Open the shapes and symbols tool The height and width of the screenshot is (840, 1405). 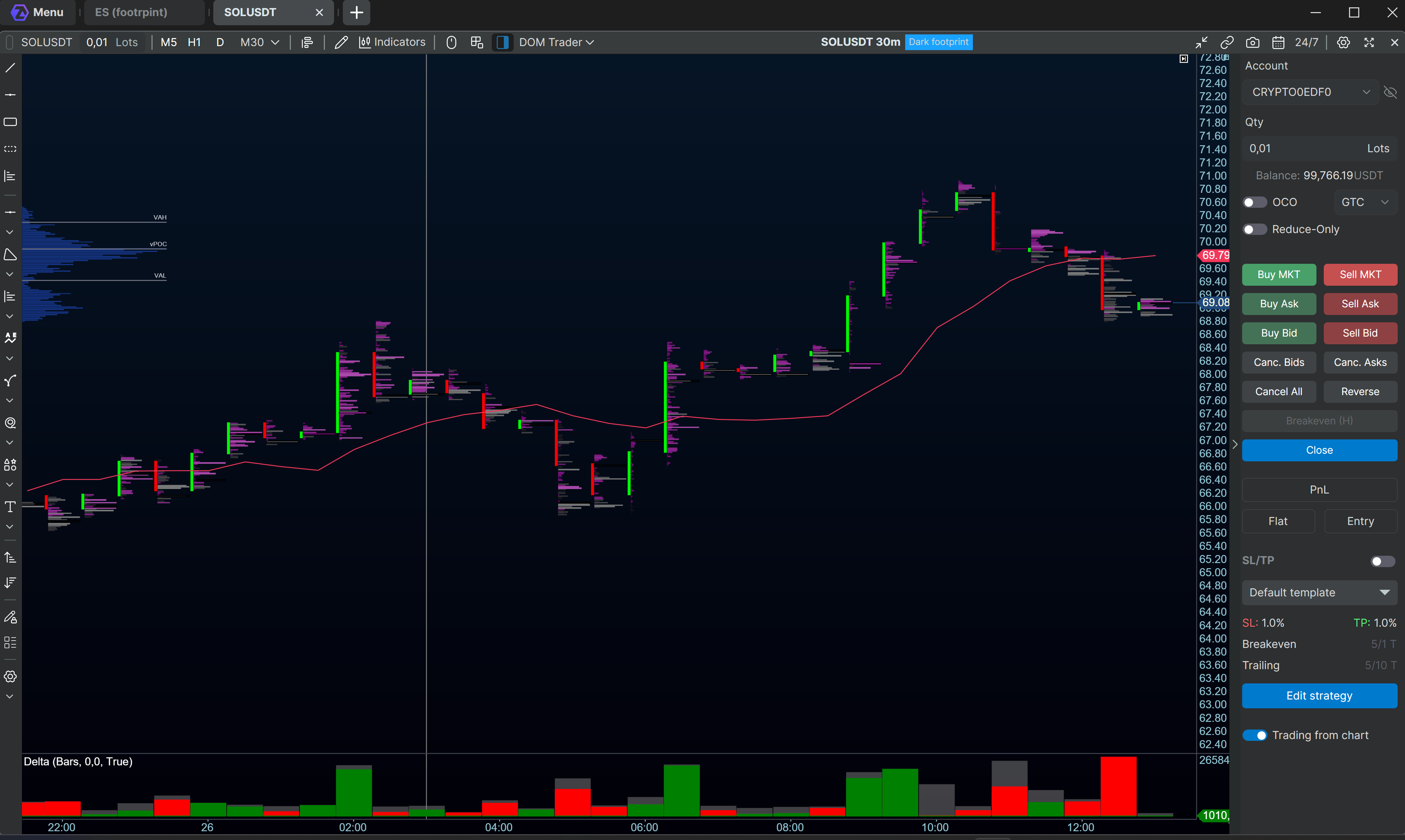[10, 465]
